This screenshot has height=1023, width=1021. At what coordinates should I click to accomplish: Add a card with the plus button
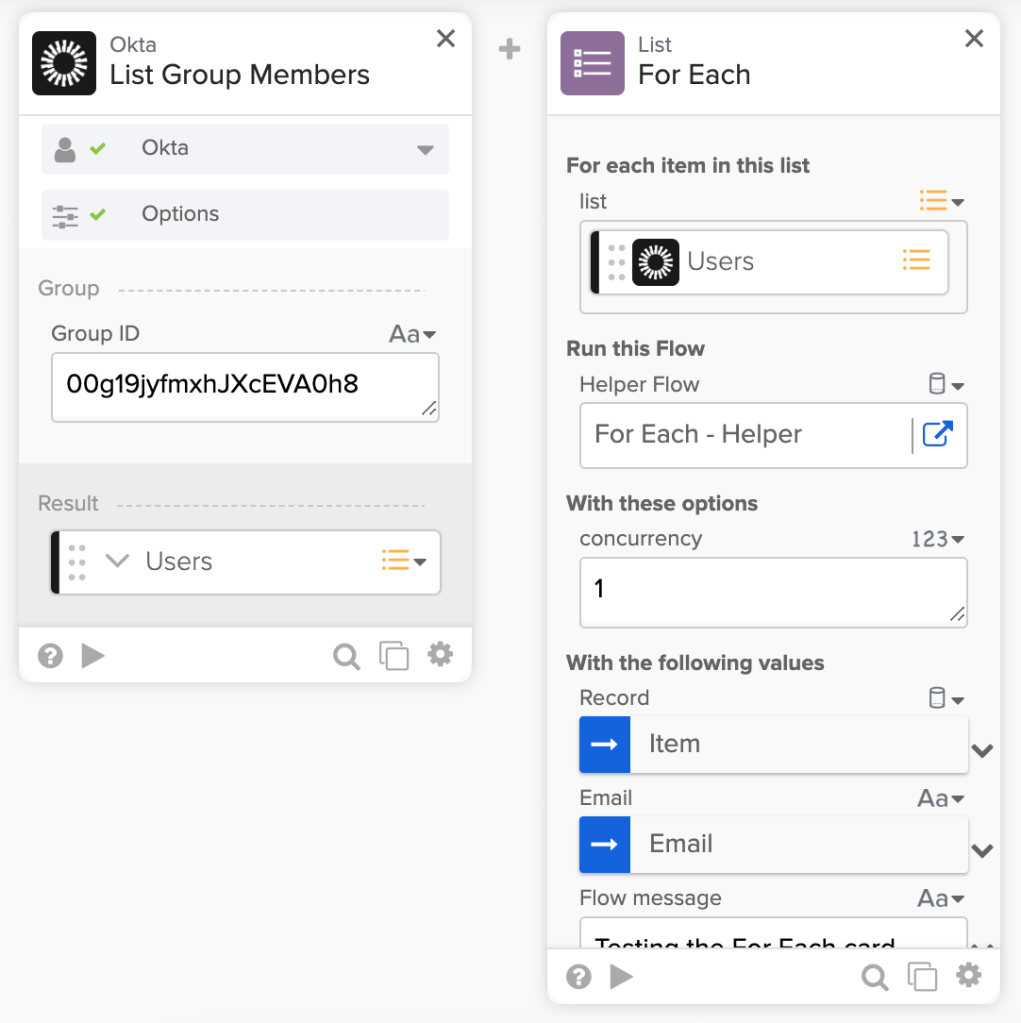click(x=510, y=49)
